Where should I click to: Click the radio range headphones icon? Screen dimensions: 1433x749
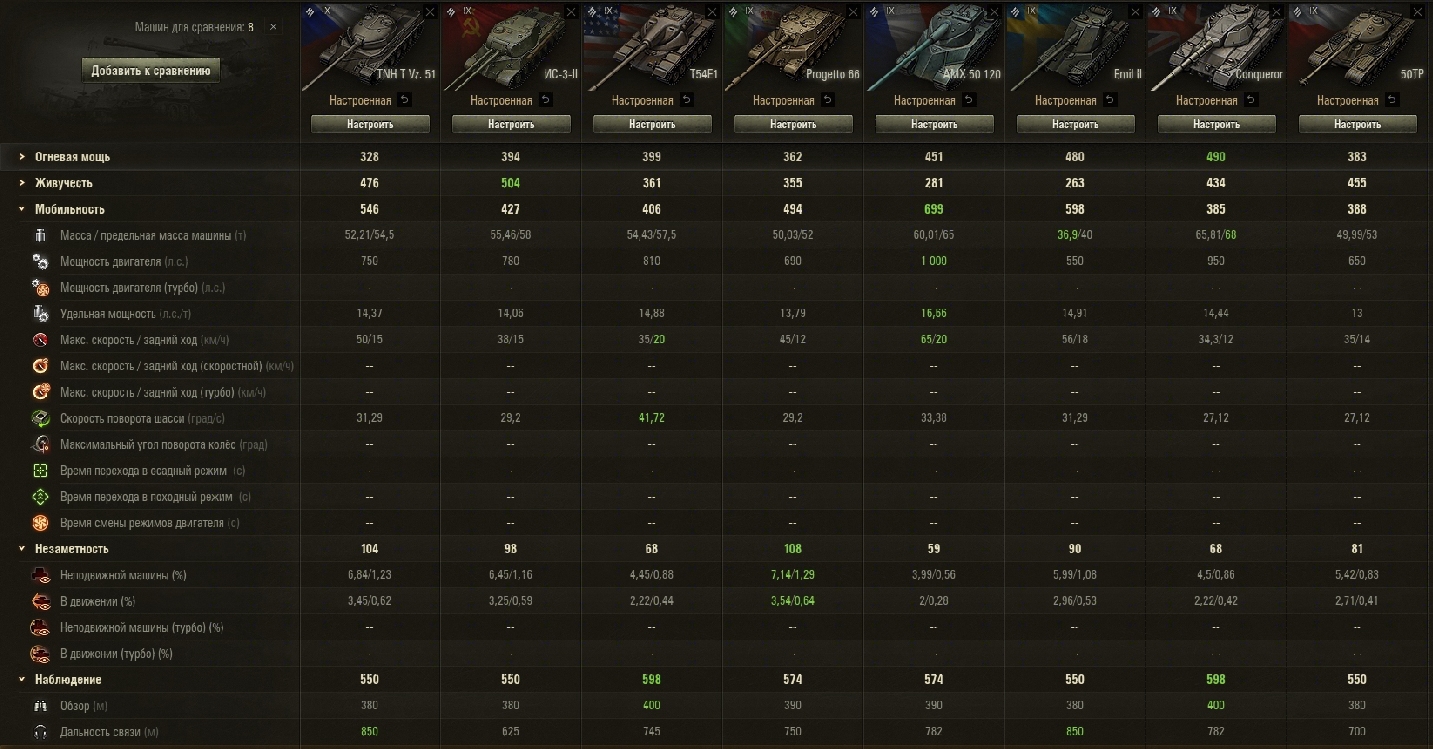[x=40, y=732]
